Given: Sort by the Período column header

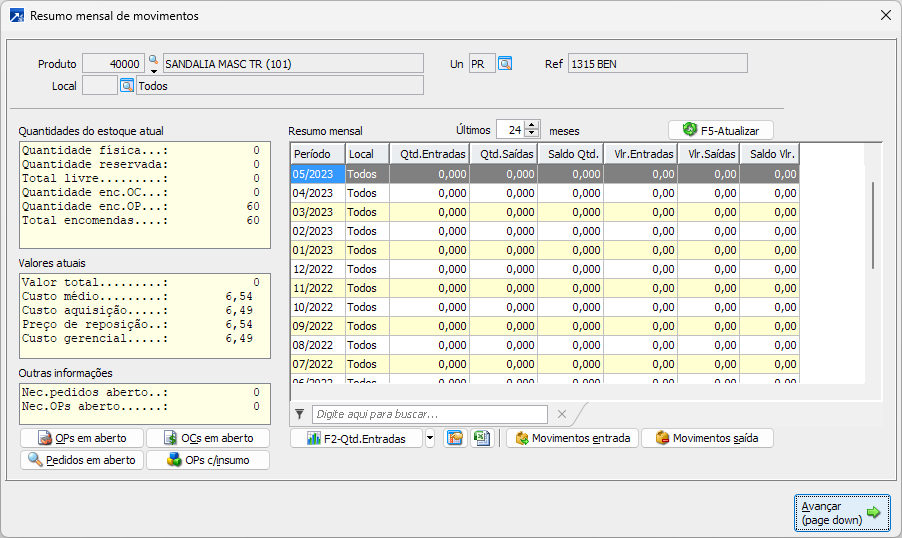Looking at the screenshot, I should [x=317, y=154].
